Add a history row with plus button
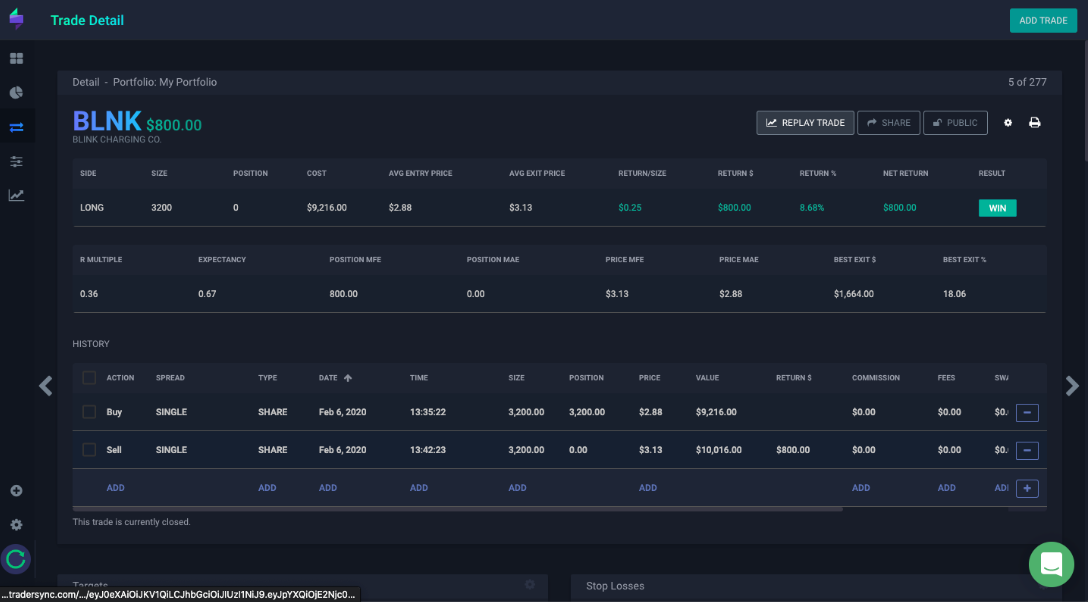1088x602 pixels. (1027, 488)
